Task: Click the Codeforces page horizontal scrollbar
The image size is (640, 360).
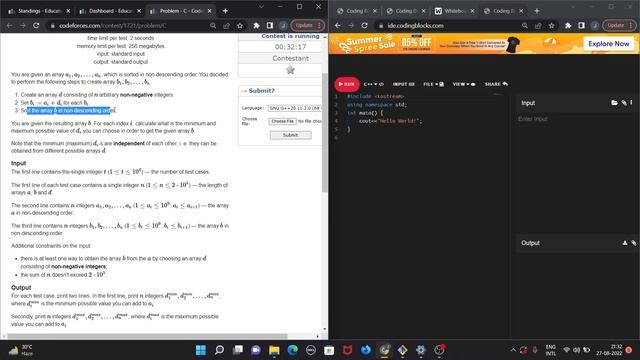Action: point(147,336)
